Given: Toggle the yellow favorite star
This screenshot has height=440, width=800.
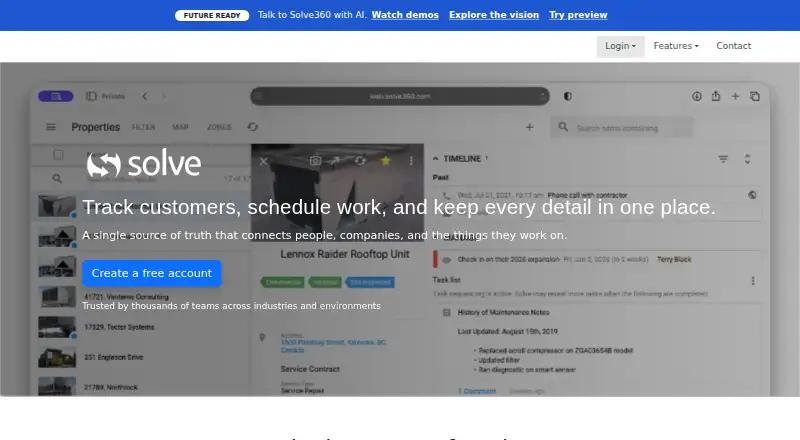Looking at the screenshot, I should pos(385,161).
